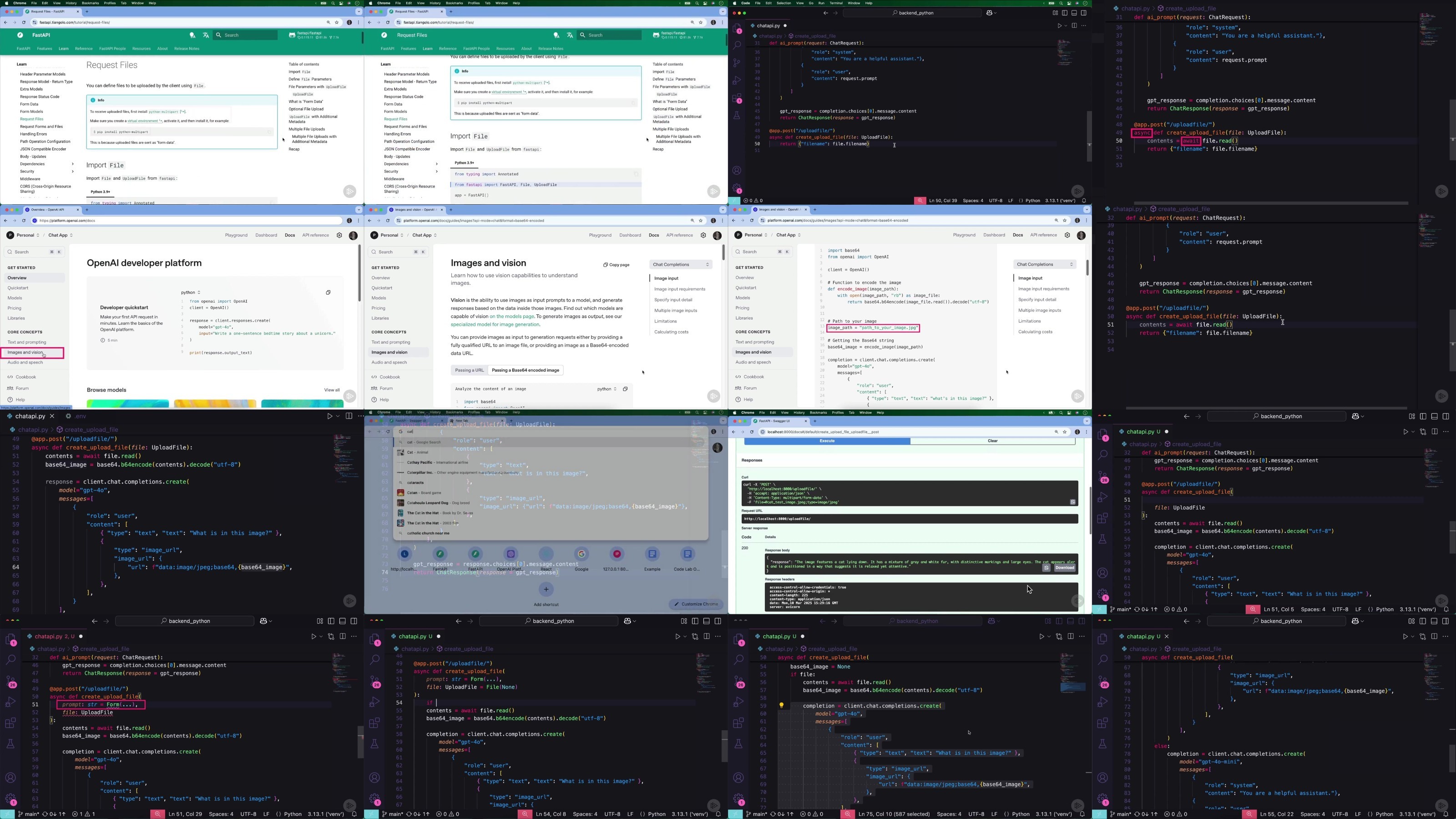Click Customize Chrome on the new tab page

[696, 604]
